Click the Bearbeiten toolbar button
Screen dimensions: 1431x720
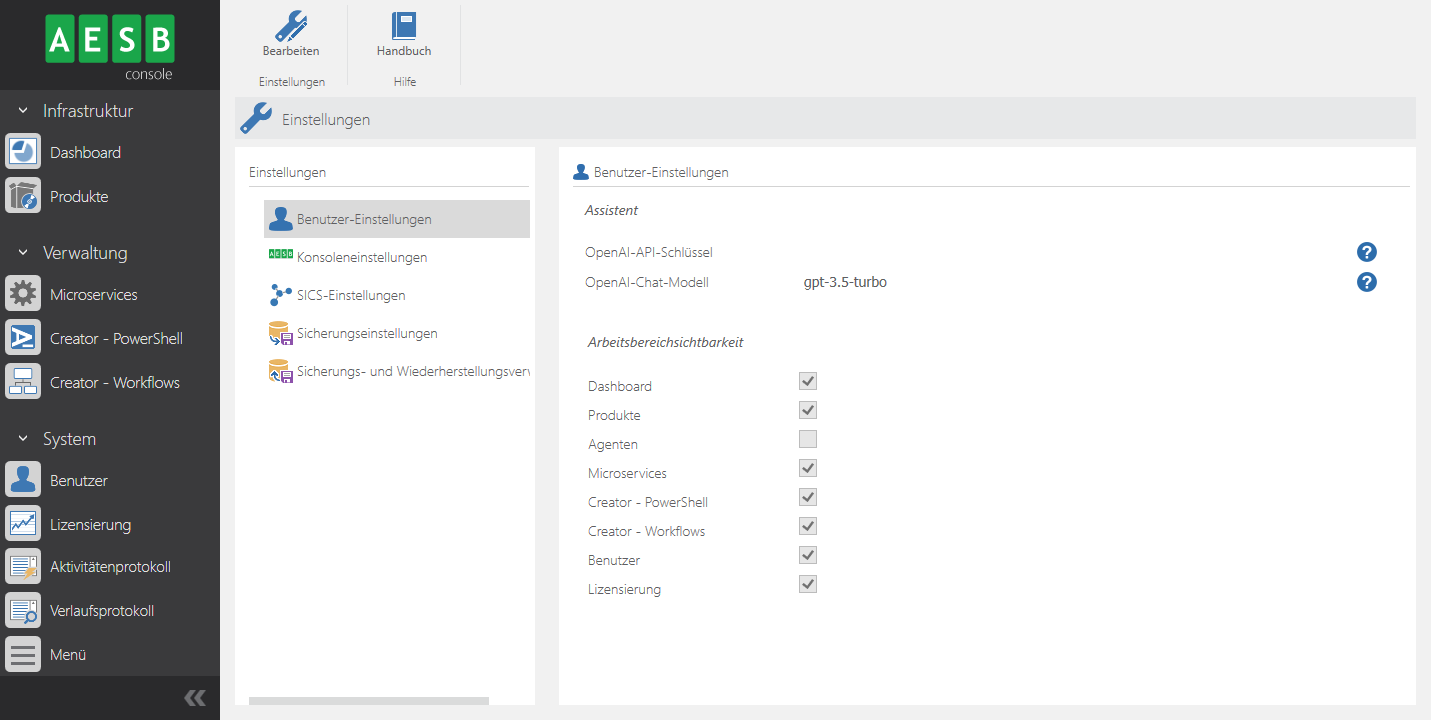(x=290, y=34)
